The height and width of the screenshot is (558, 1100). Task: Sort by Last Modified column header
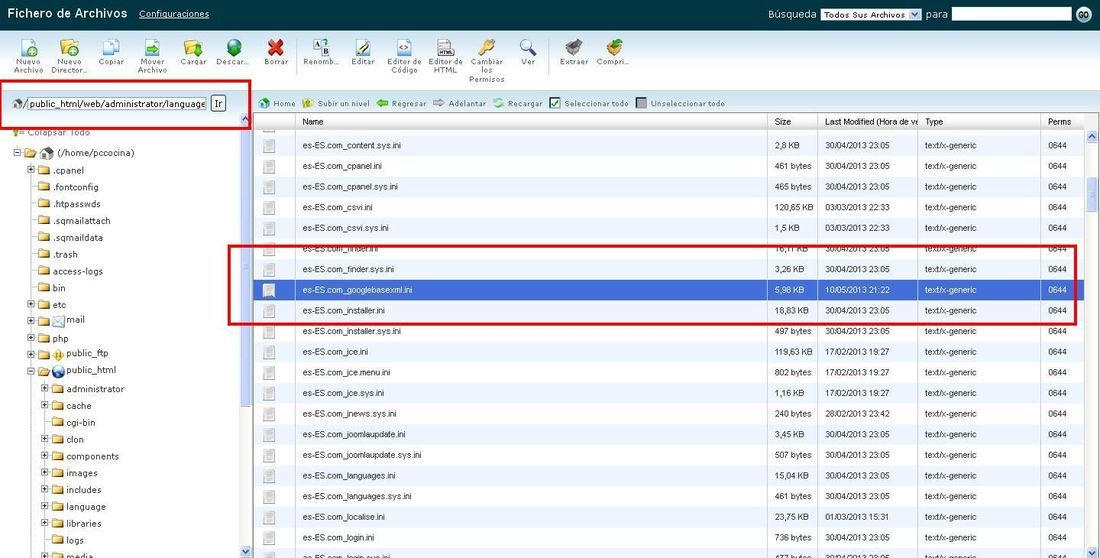tap(868, 121)
